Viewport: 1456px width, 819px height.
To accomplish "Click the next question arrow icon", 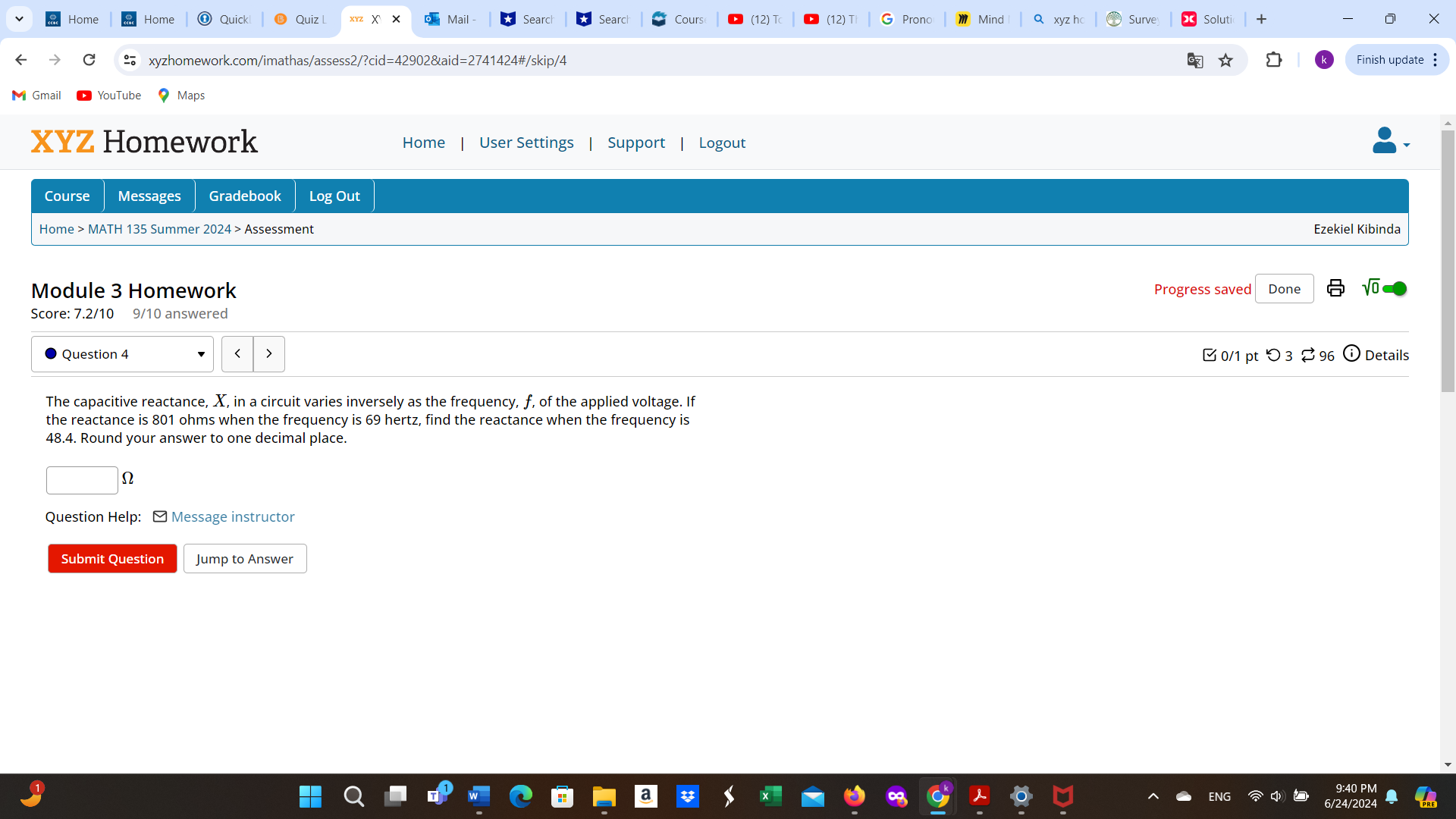I will [x=268, y=353].
